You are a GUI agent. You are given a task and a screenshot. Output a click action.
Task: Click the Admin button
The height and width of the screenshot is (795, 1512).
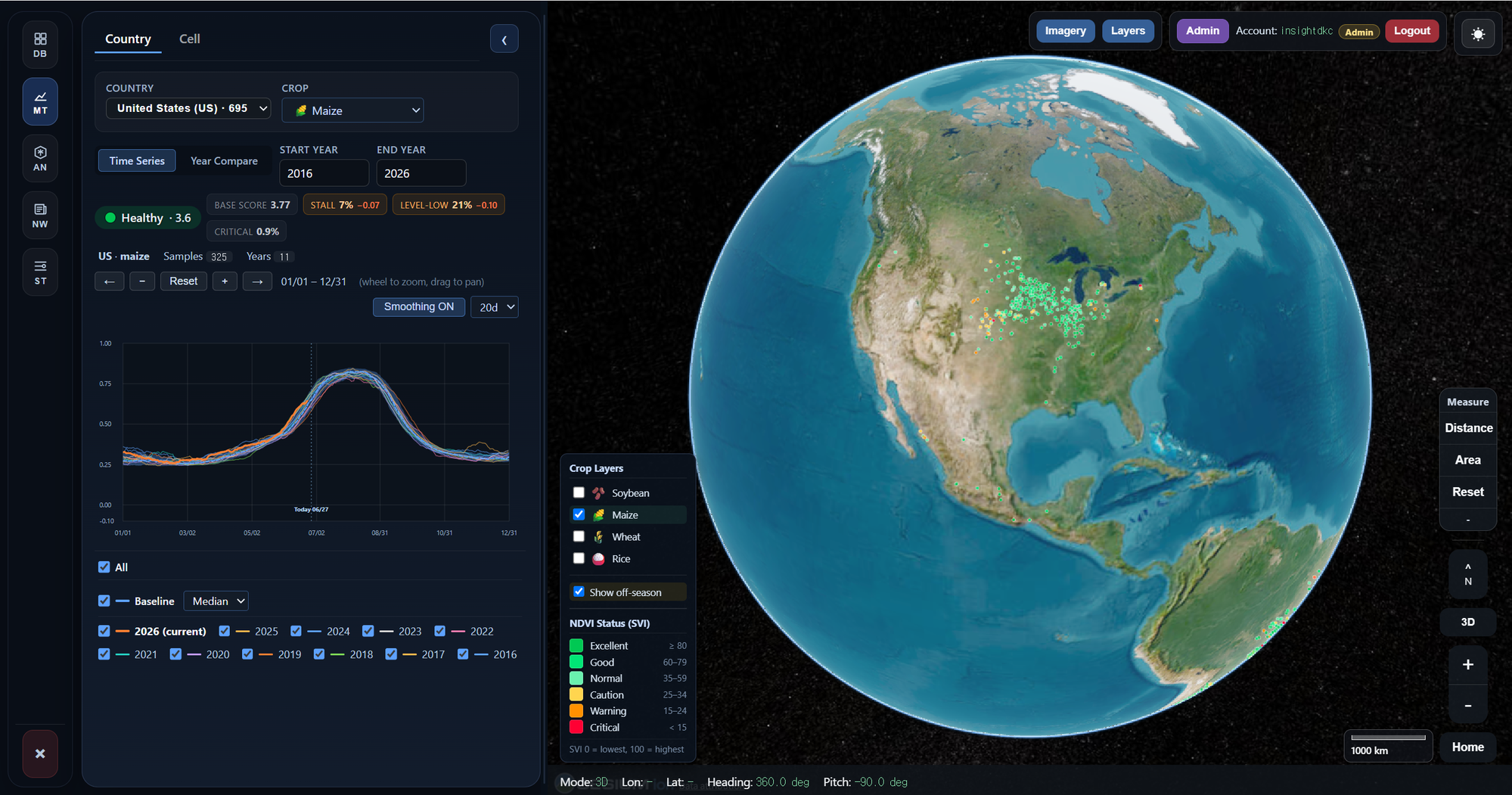pyautogui.click(x=1202, y=31)
